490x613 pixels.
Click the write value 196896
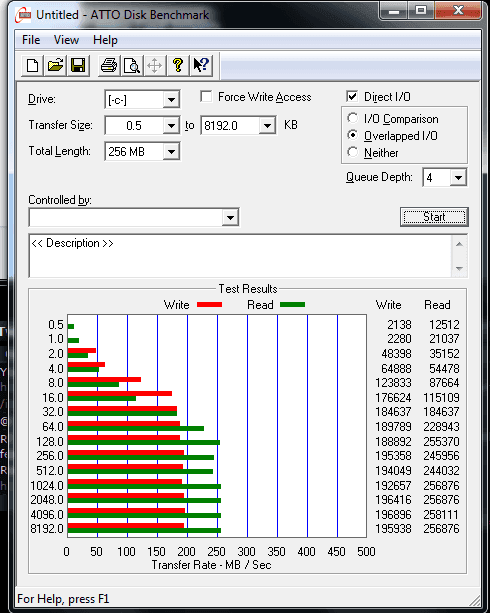393,514
